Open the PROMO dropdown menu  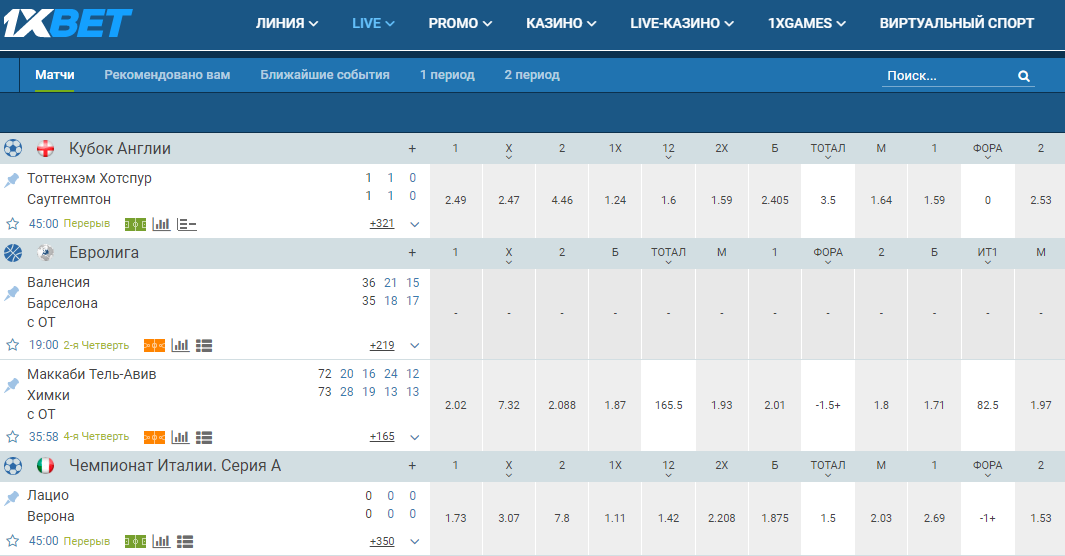[460, 23]
